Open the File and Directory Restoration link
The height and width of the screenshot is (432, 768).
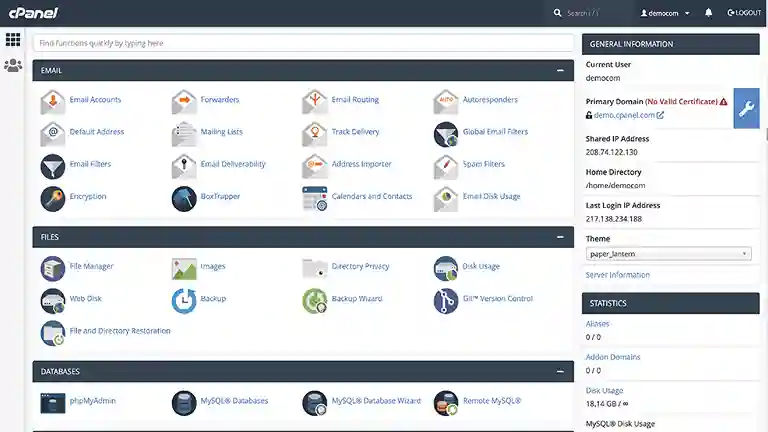click(120, 331)
